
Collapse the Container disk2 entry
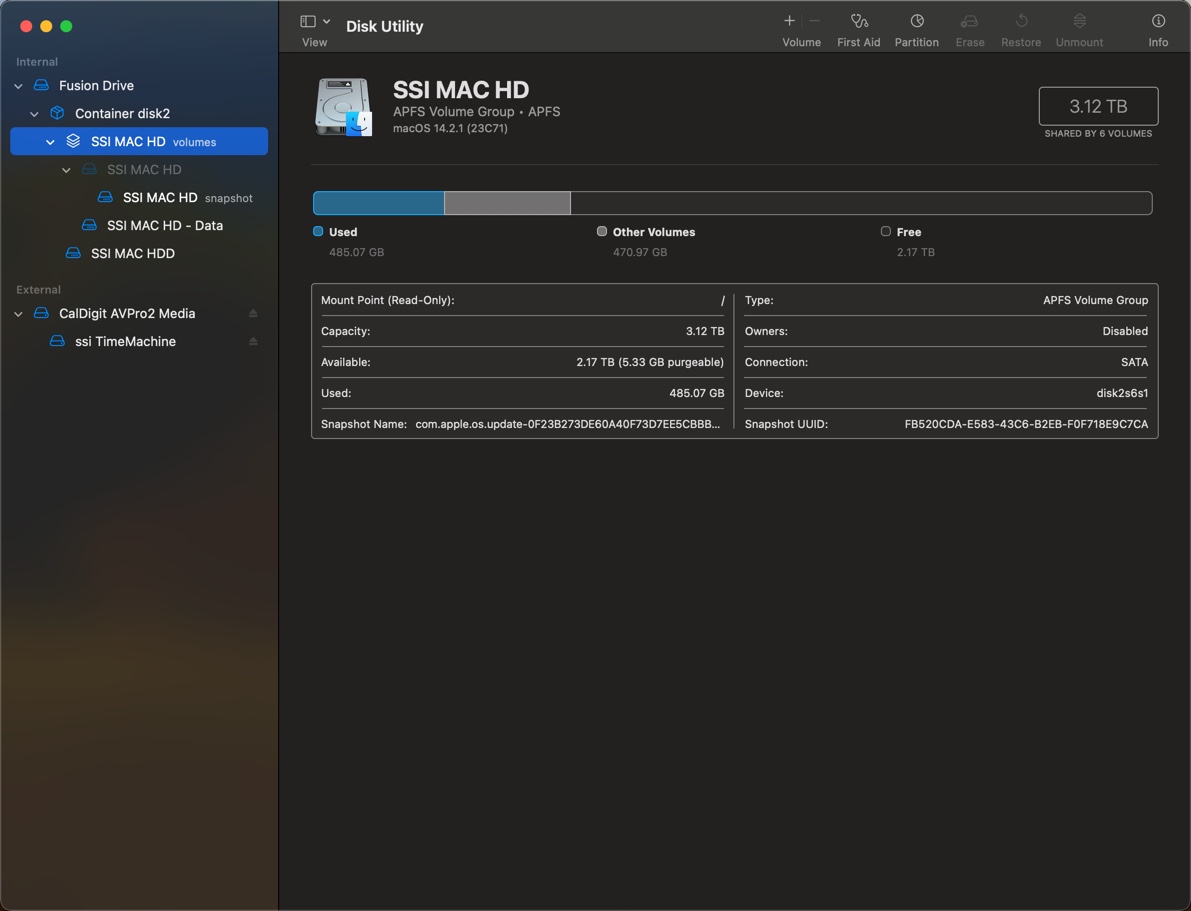coord(34,114)
